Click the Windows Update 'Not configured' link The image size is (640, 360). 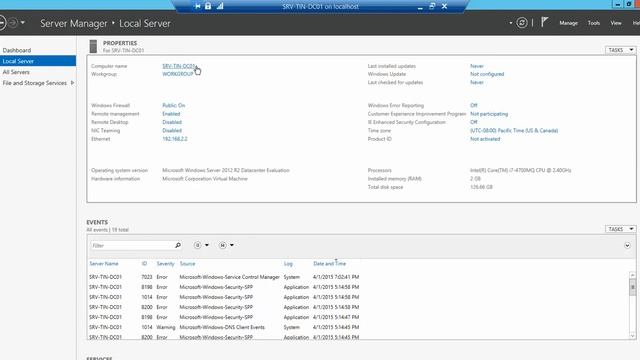[x=487, y=74]
